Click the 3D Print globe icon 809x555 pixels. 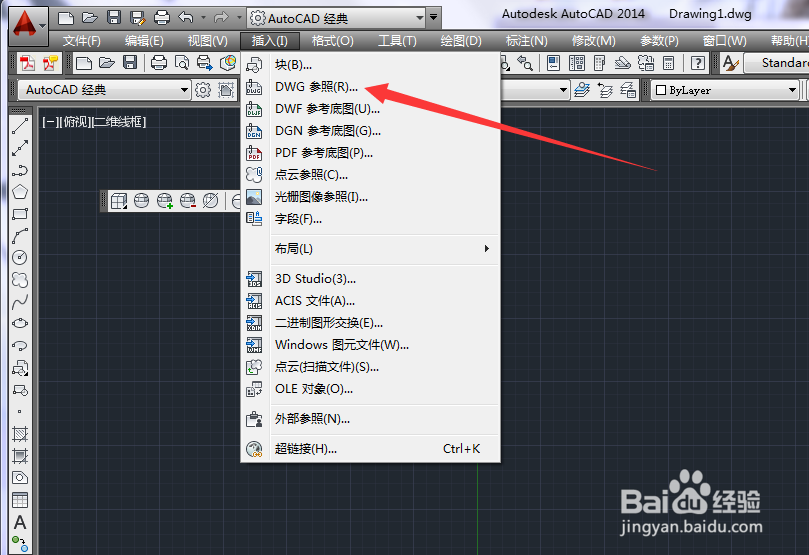pos(228,63)
